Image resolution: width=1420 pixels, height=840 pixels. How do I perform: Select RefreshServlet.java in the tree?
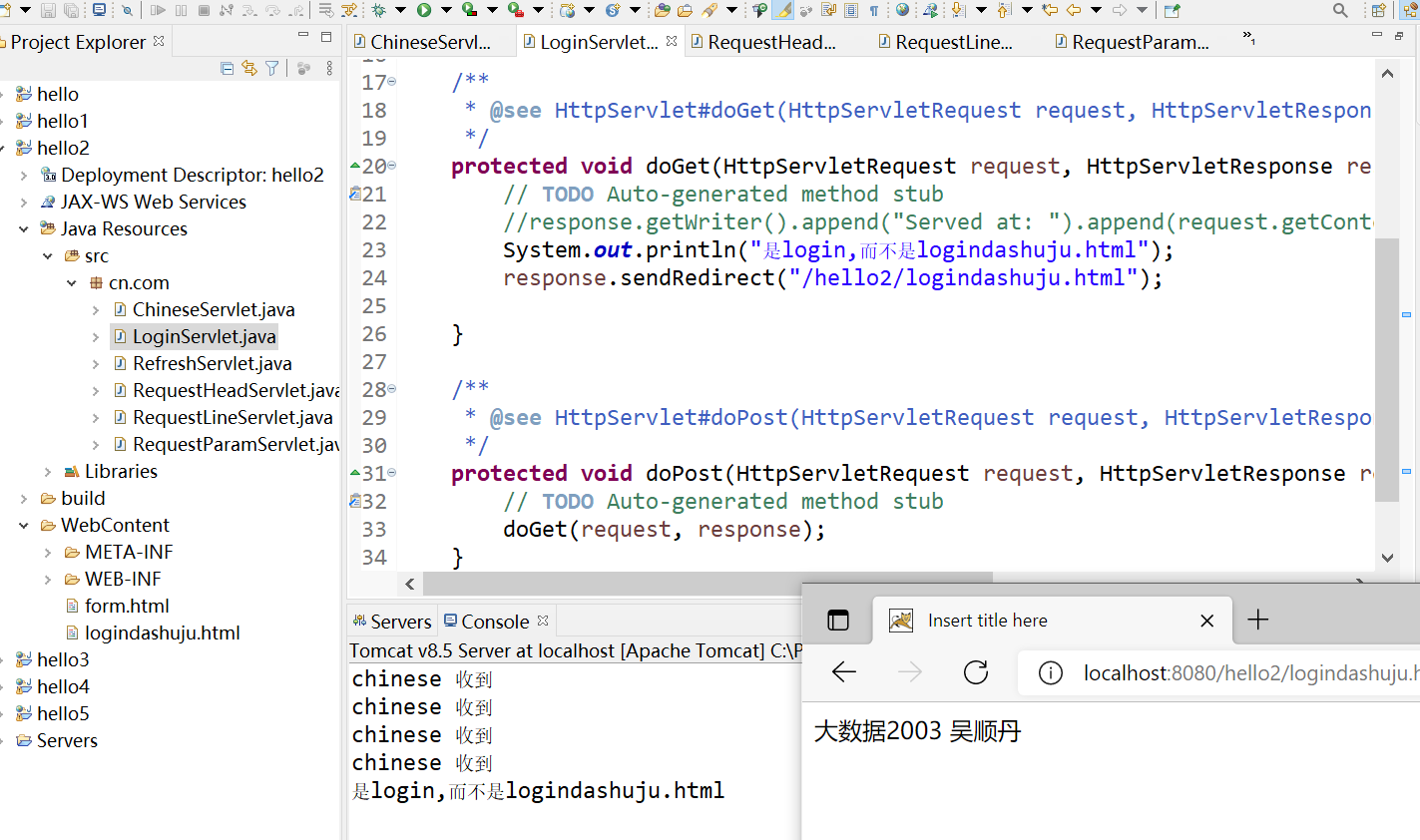(213, 363)
